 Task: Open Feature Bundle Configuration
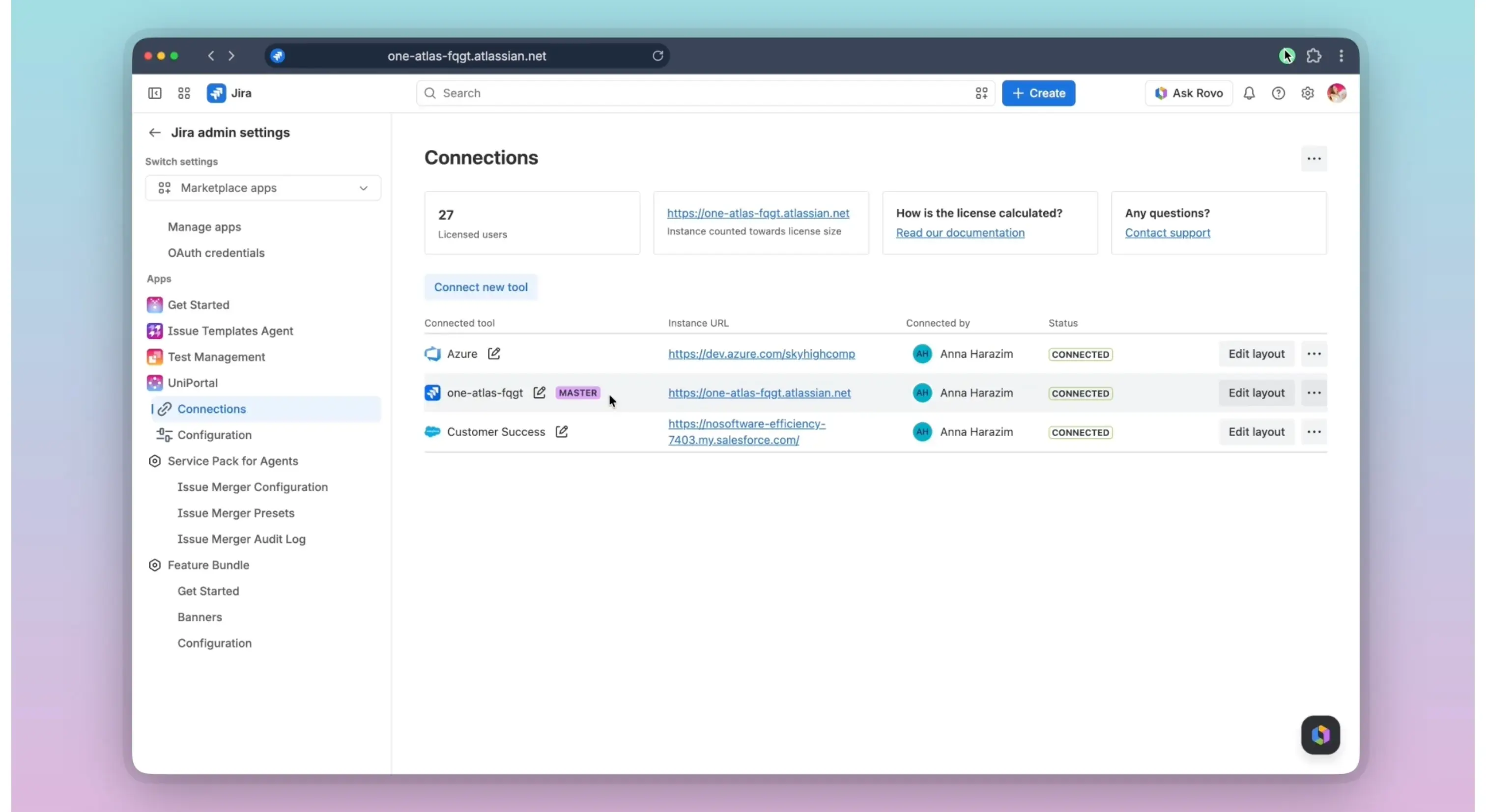tap(214, 643)
